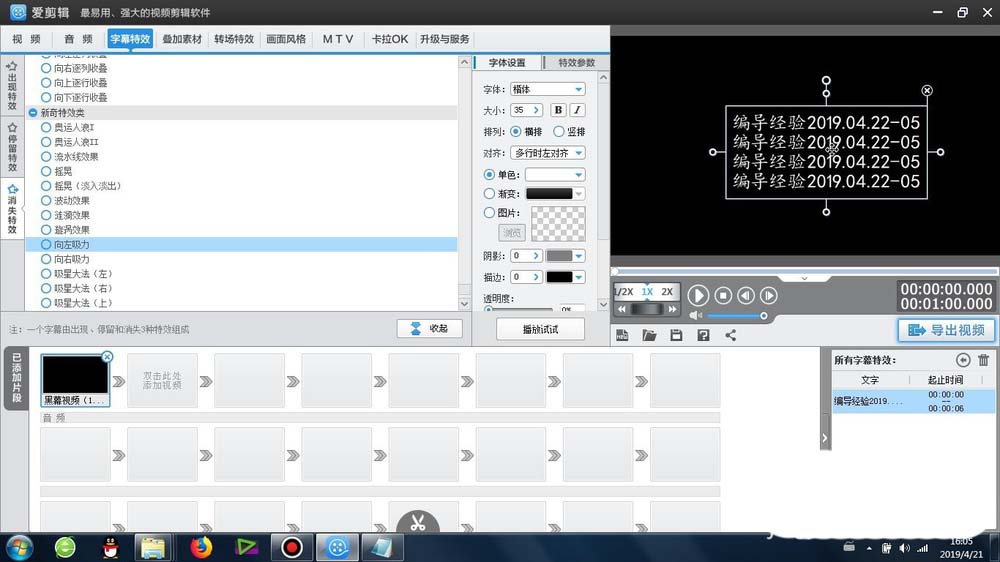Switch to the 叠加素材 tab
1000x562 pixels.
click(x=182, y=39)
